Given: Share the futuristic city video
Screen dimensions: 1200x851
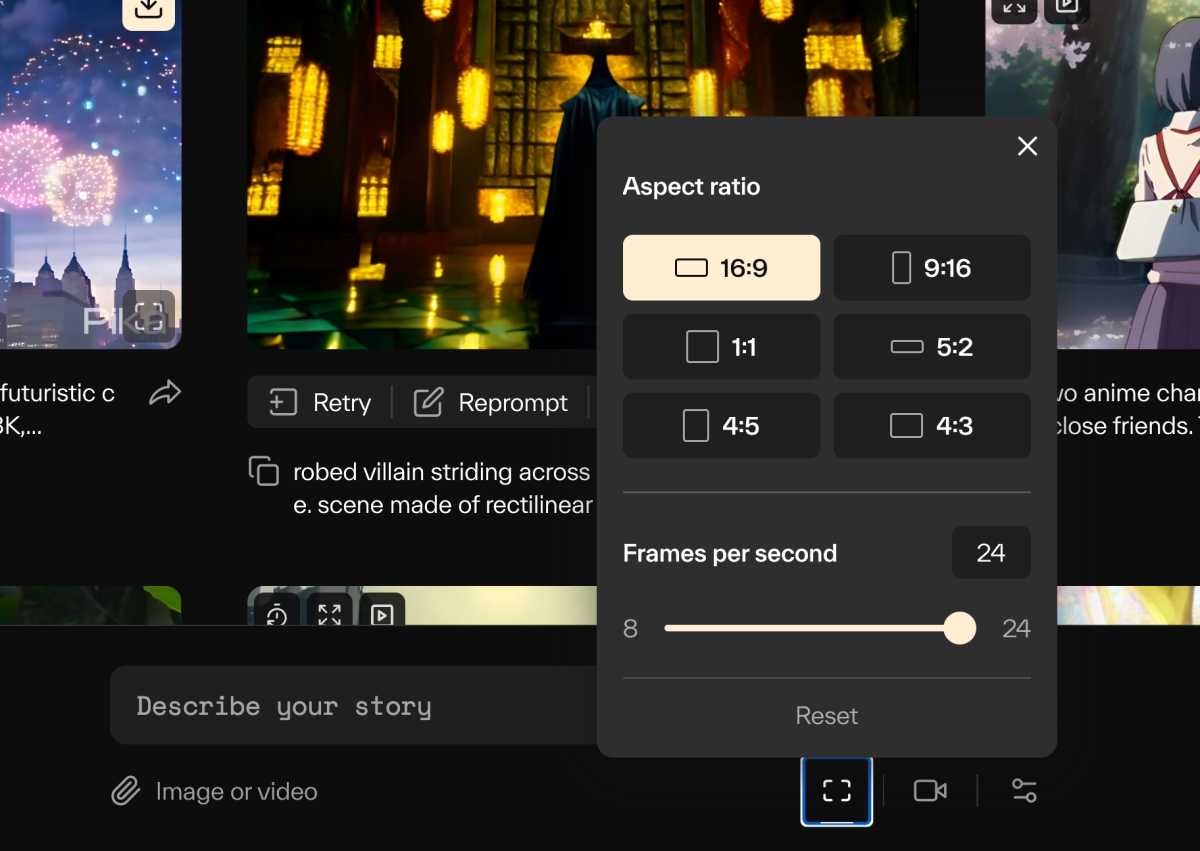Looking at the screenshot, I should [x=165, y=393].
